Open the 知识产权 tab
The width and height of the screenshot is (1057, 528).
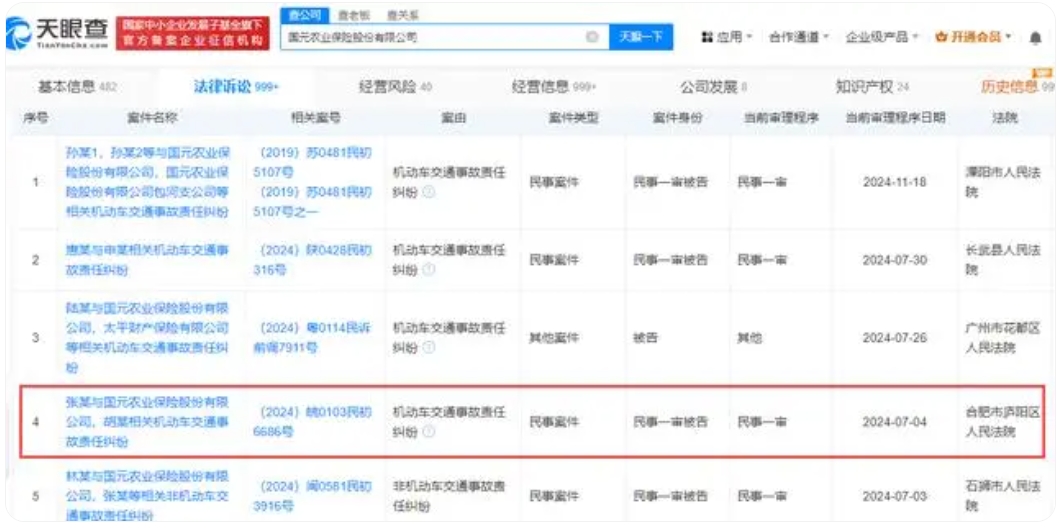click(x=872, y=86)
